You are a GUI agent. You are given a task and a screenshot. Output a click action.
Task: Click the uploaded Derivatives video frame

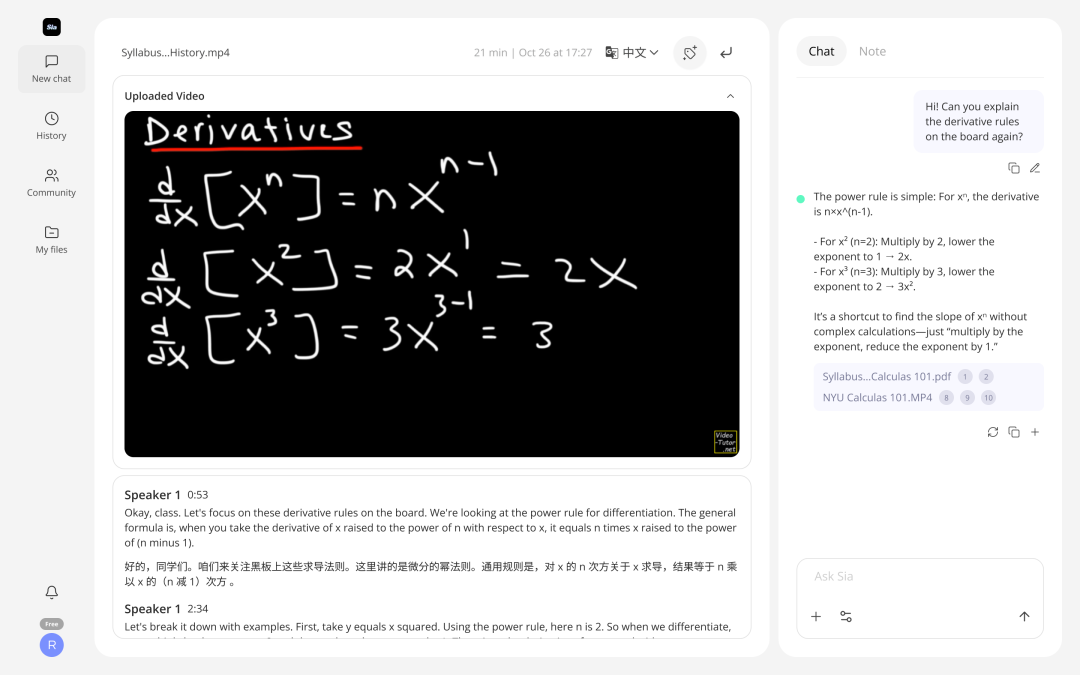(432, 284)
